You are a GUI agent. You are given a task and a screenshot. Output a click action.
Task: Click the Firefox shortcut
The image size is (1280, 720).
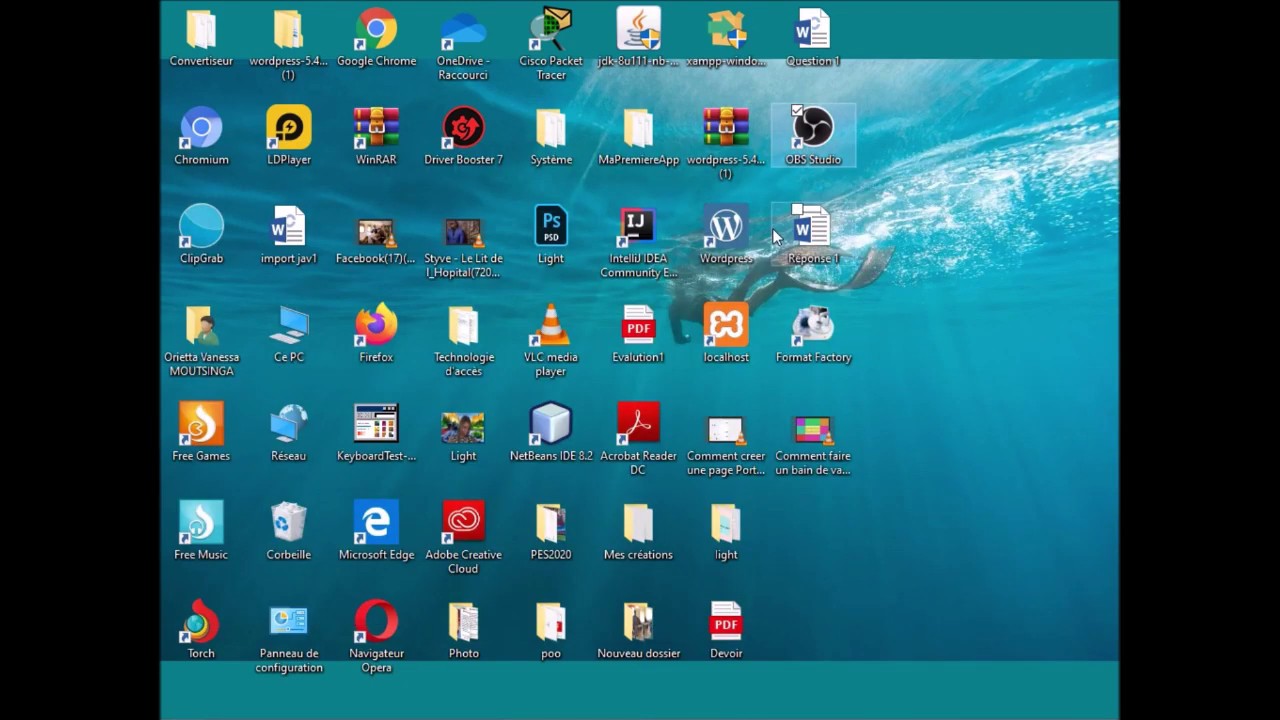[376, 325]
